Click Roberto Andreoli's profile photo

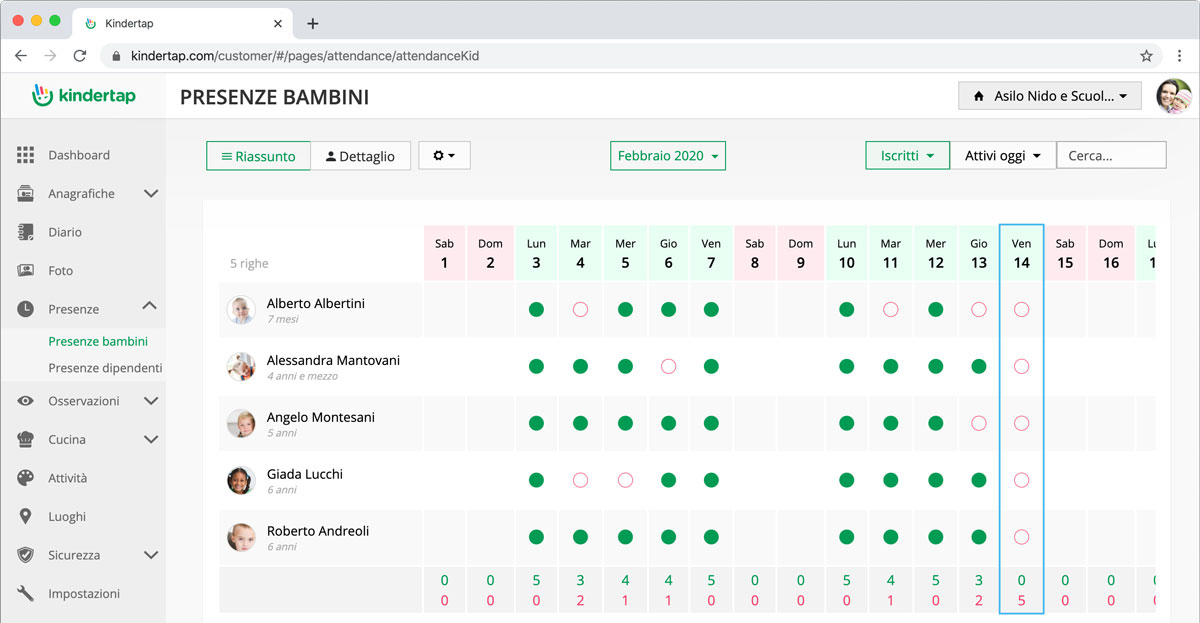(x=241, y=538)
